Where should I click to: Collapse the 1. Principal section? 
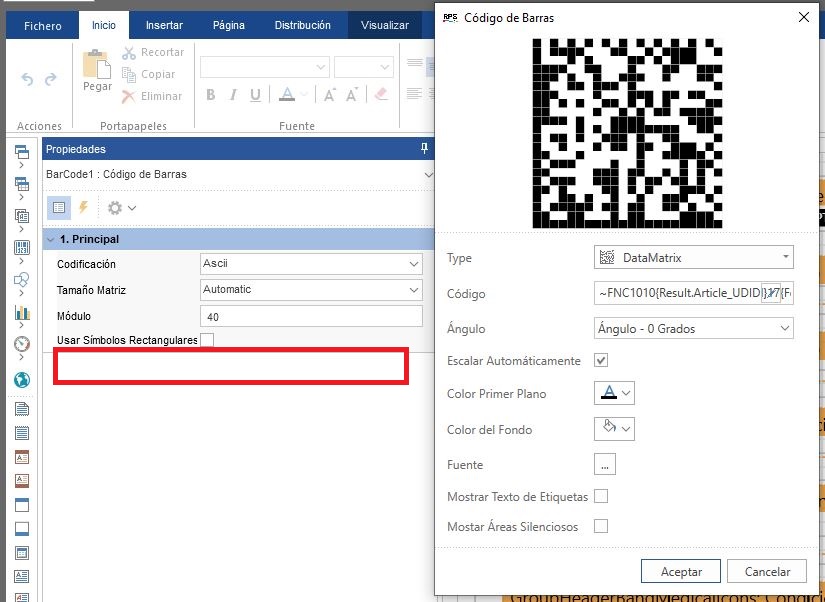click(51, 239)
